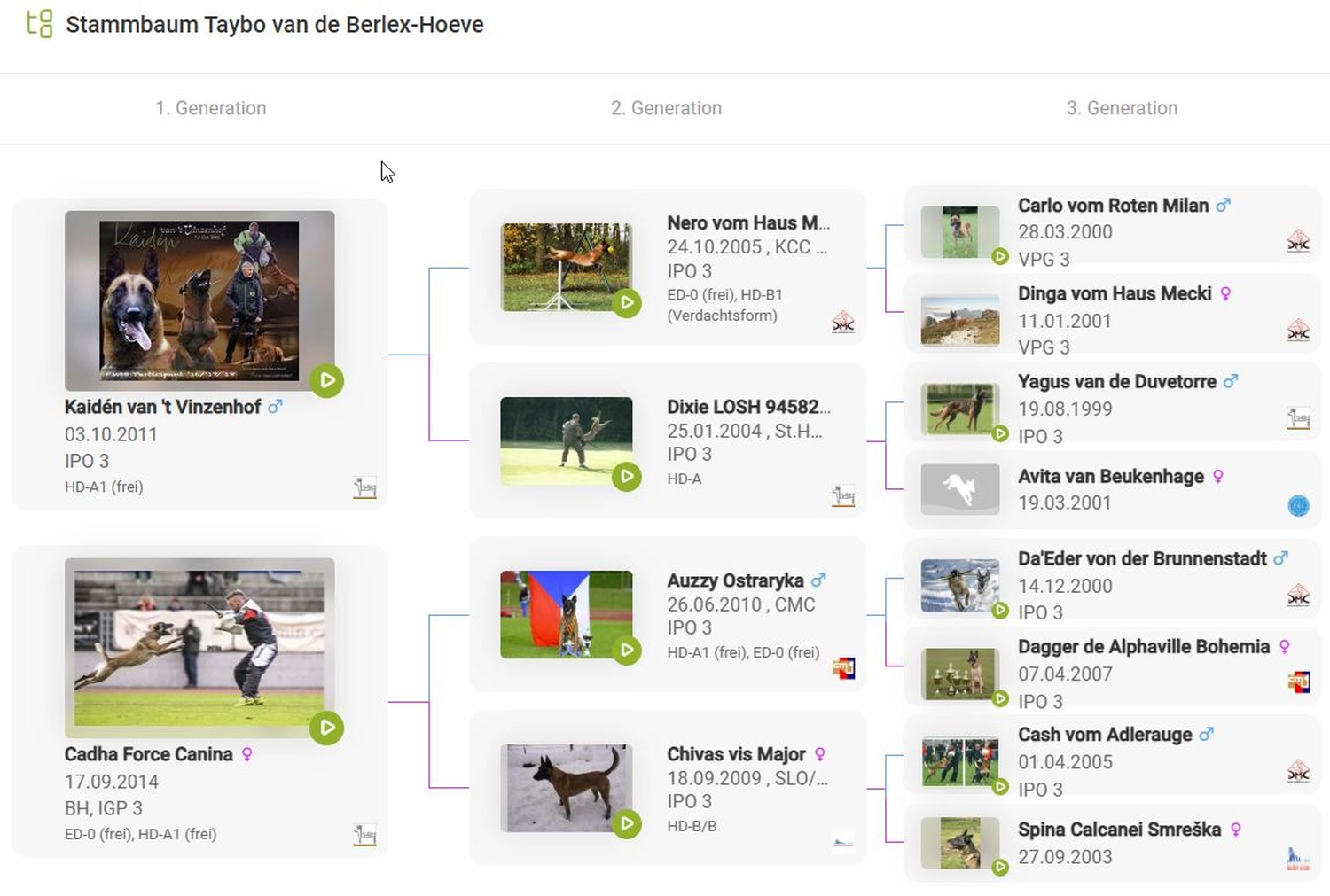Click the male gender symbol beside Auzzy Ostraryka
1330x896 pixels.
(x=818, y=580)
